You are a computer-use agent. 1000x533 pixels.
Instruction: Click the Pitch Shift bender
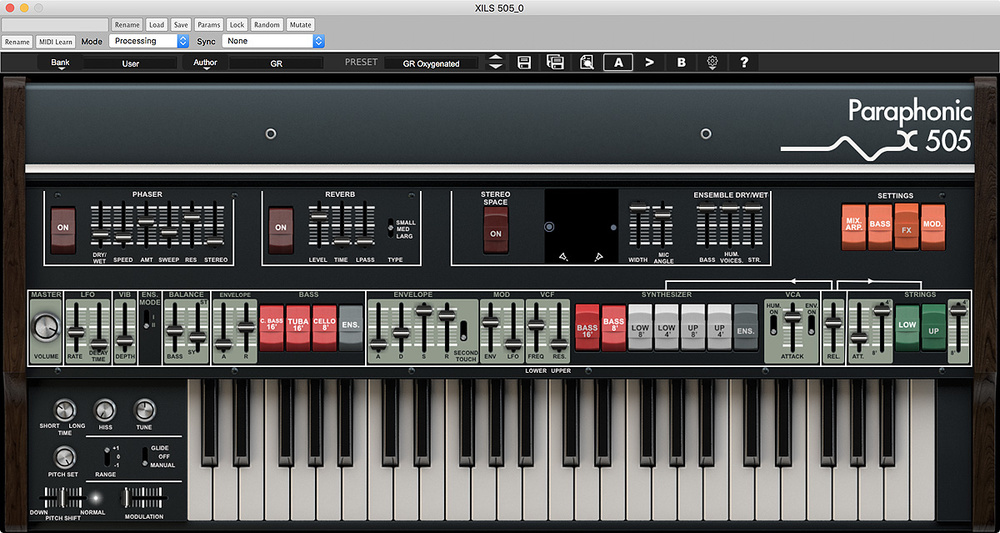pos(63,497)
